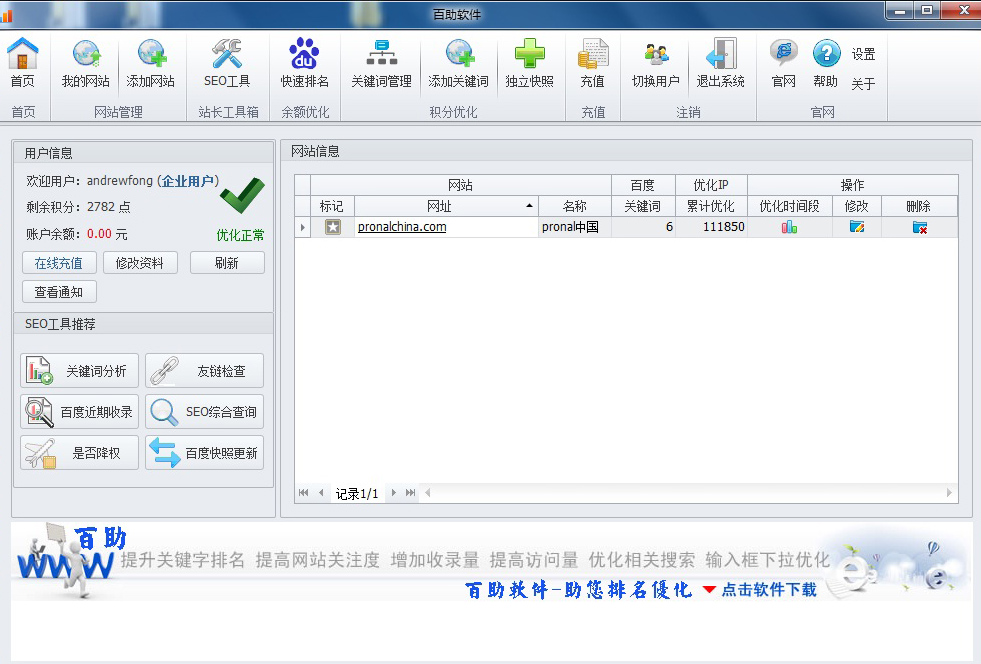This screenshot has width=981, height=664.
Task: Open the 友链检查 tool
Action: 205,370
